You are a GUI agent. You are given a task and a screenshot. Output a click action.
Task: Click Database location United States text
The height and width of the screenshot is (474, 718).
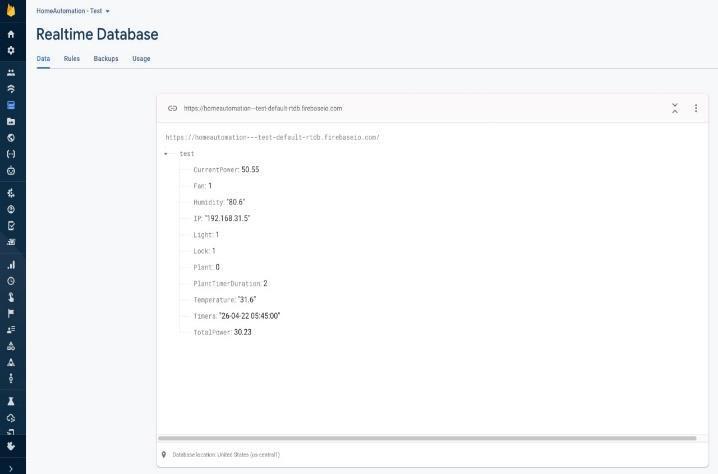click(x=226, y=455)
